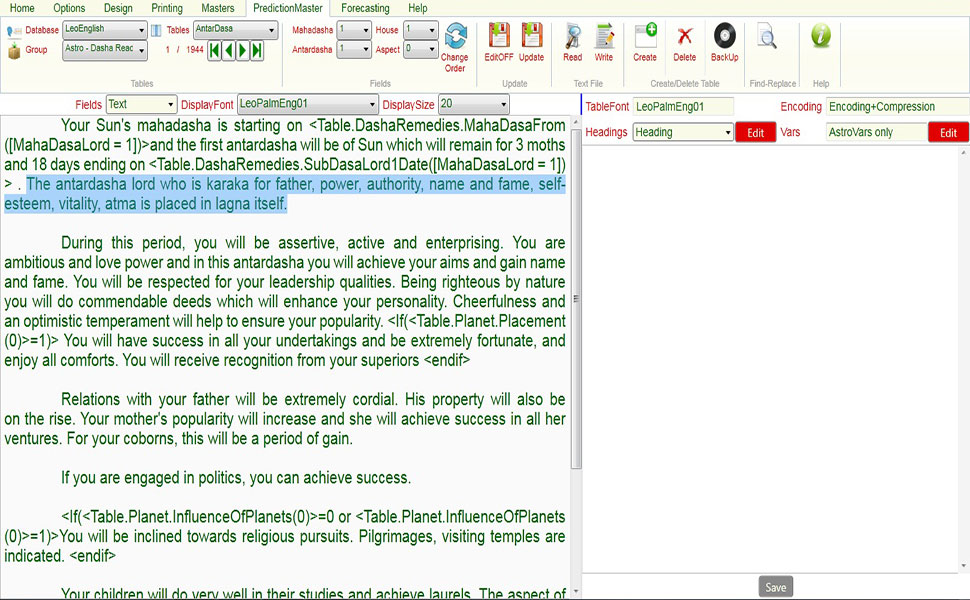The width and height of the screenshot is (970, 600).
Task: Click the Delete table icon
Action: pyautogui.click(x=684, y=36)
